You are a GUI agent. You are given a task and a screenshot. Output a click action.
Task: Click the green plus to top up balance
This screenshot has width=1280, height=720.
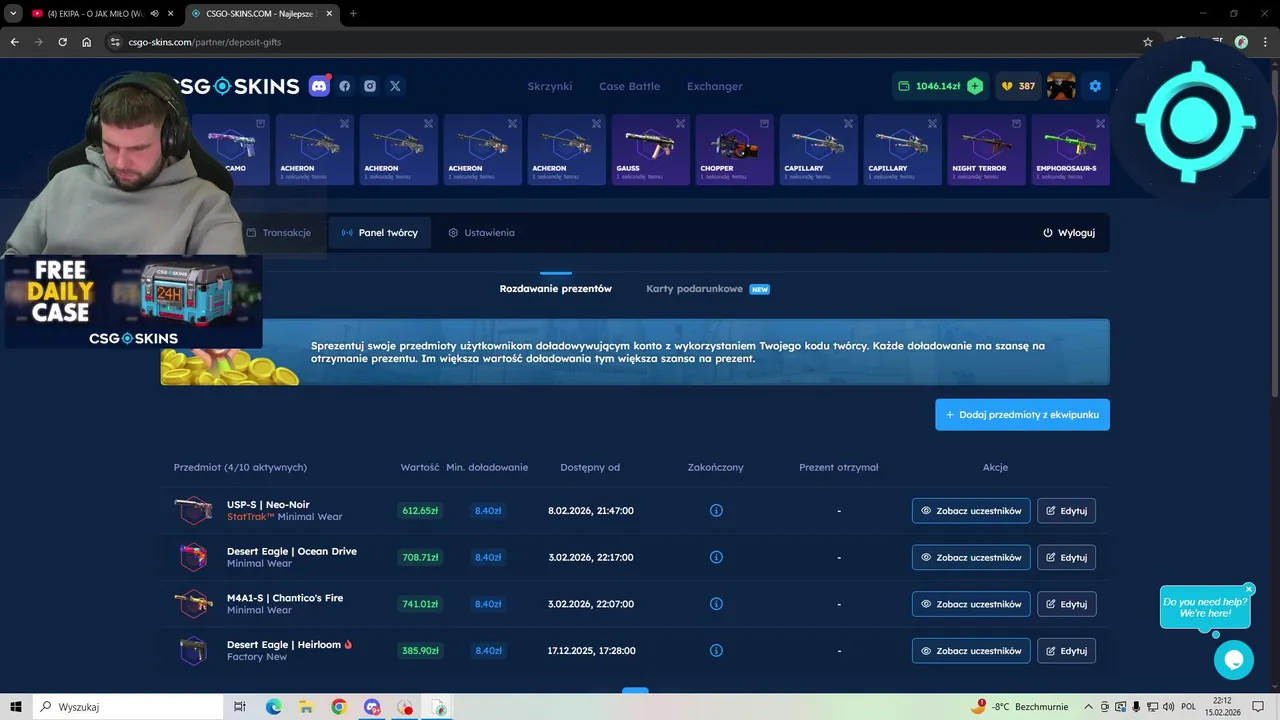(x=975, y=86)
